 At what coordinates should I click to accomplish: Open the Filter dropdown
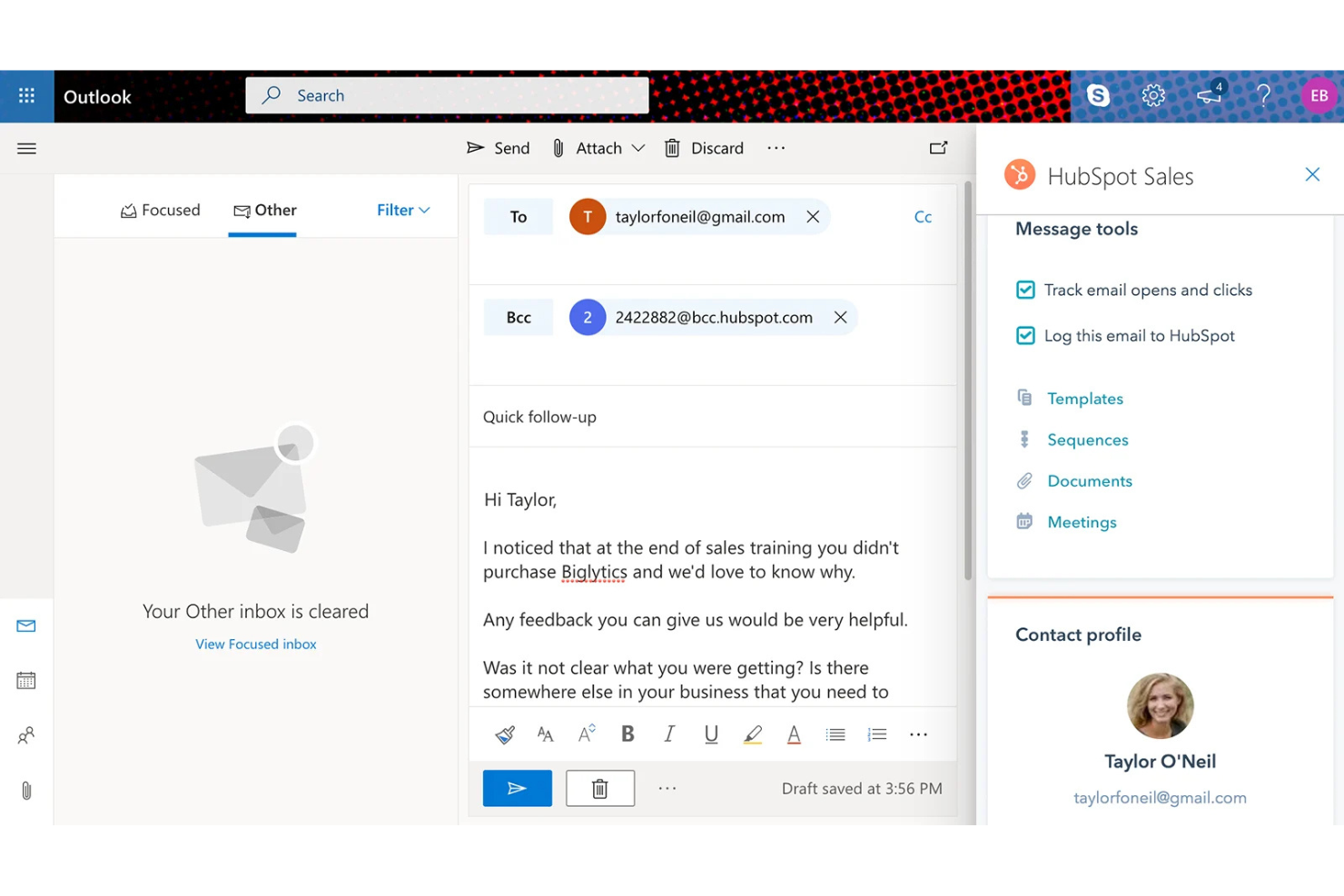pos(403,210)
